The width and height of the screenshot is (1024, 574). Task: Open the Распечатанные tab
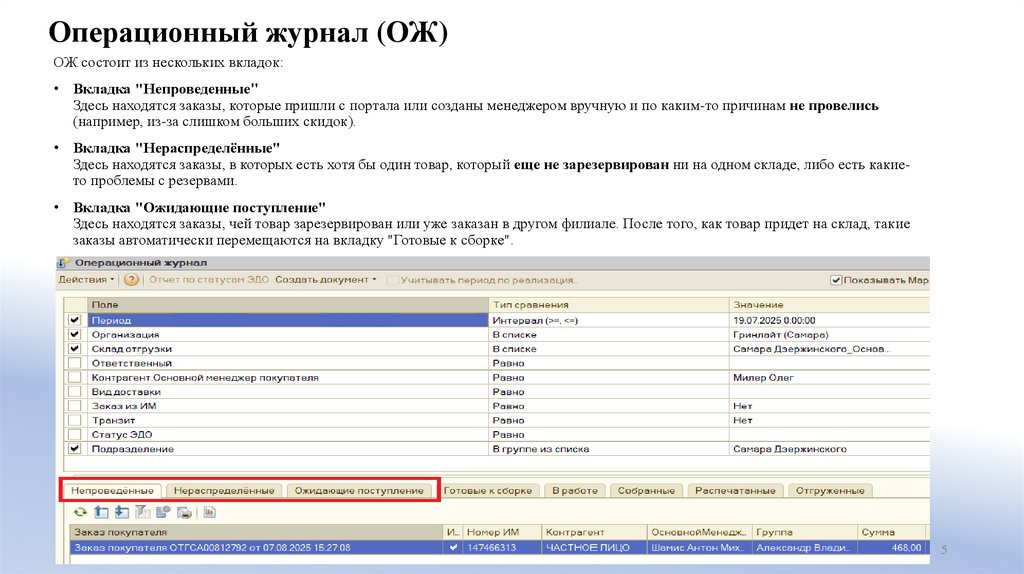coord(735,490)
